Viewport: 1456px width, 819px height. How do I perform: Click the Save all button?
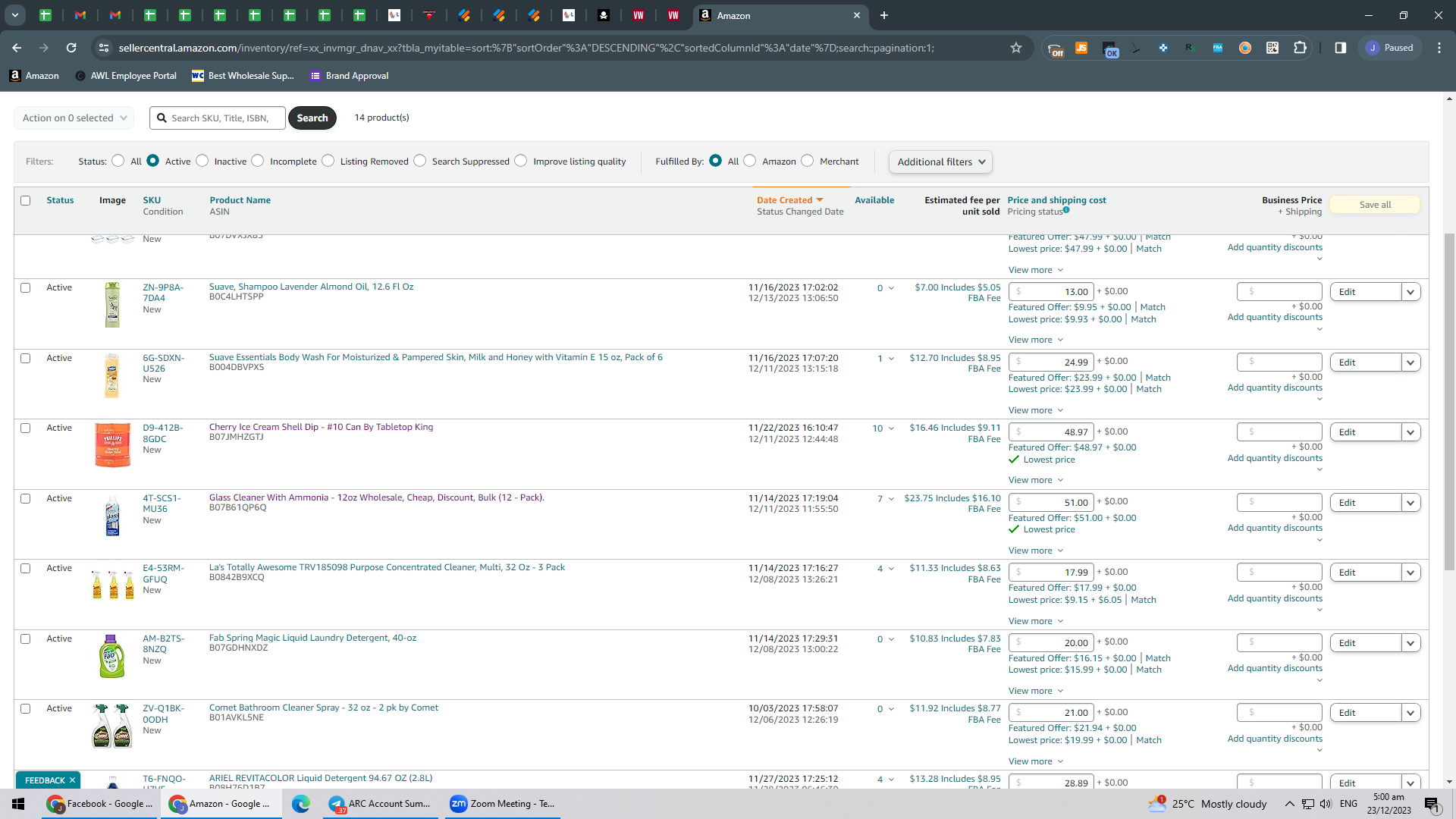1375,205
